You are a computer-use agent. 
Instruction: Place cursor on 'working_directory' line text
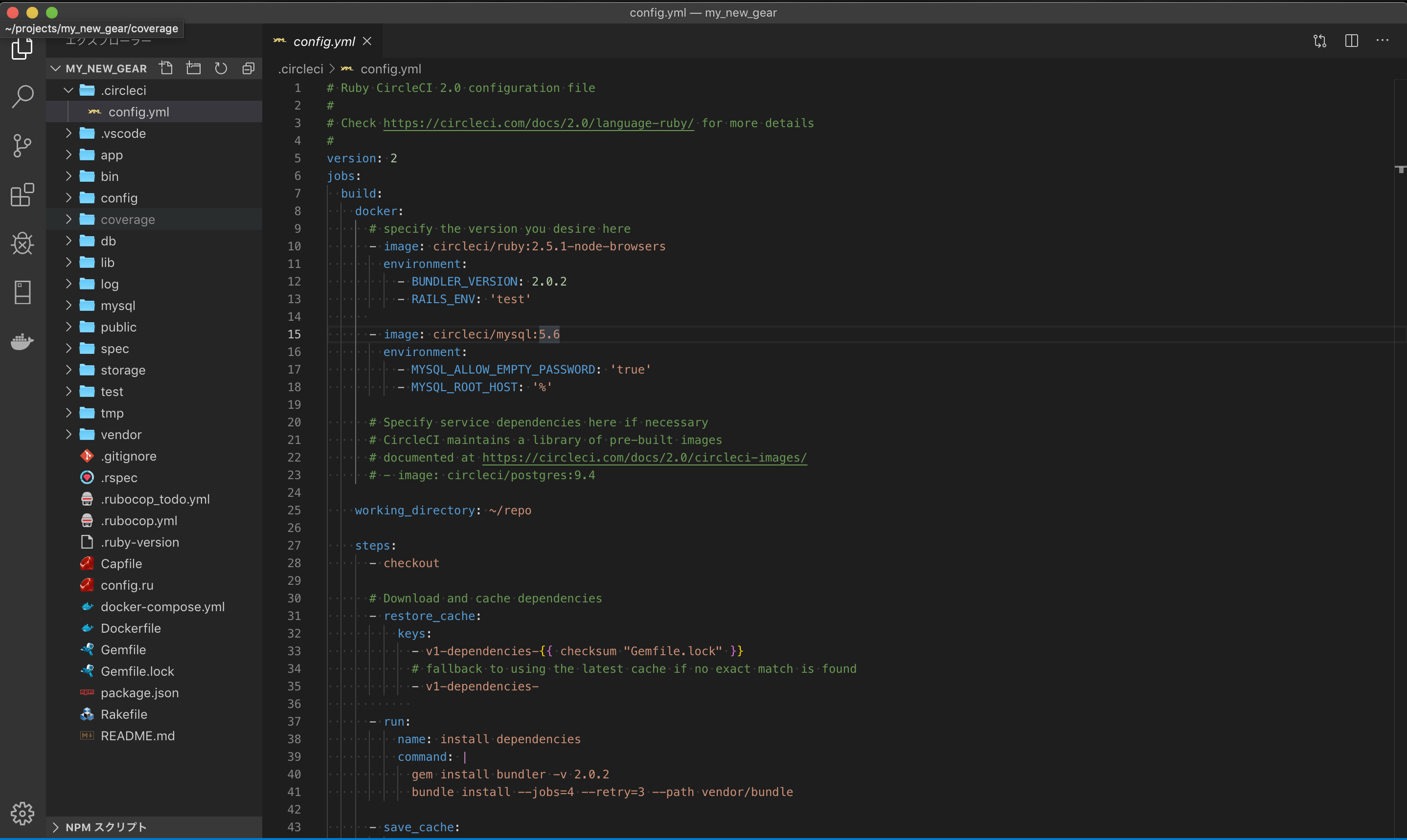(x=414, y=510)
